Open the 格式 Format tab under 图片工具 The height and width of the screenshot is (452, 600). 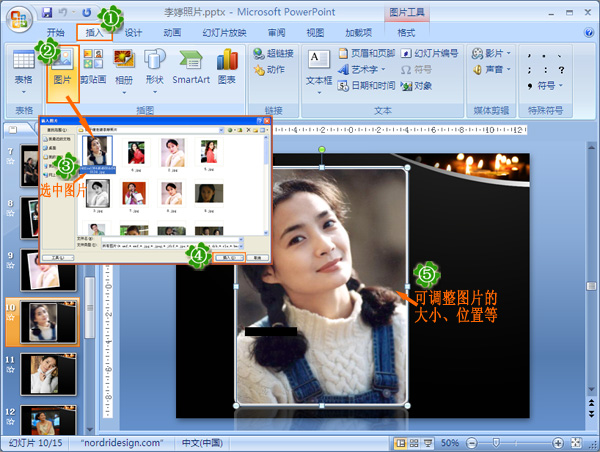[406, 33]
